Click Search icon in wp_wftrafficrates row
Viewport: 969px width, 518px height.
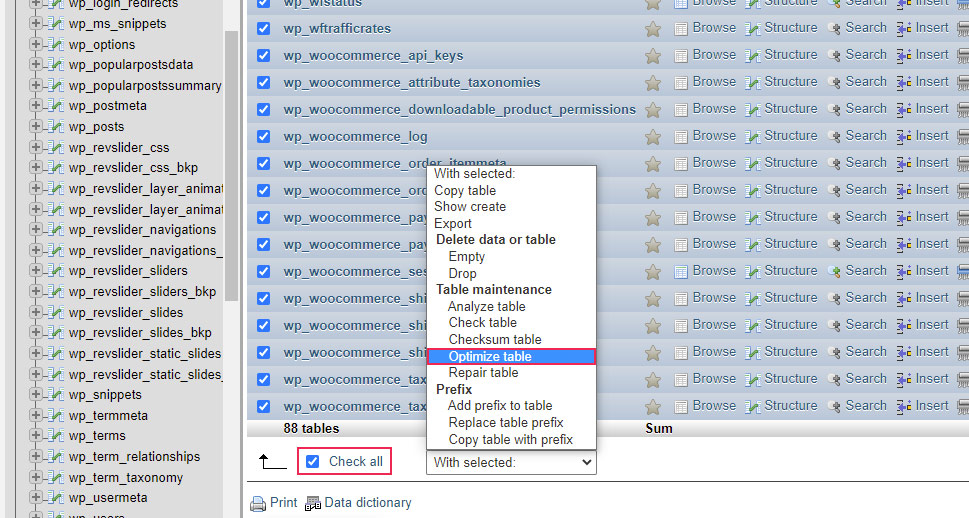click(x=834, y=29)
